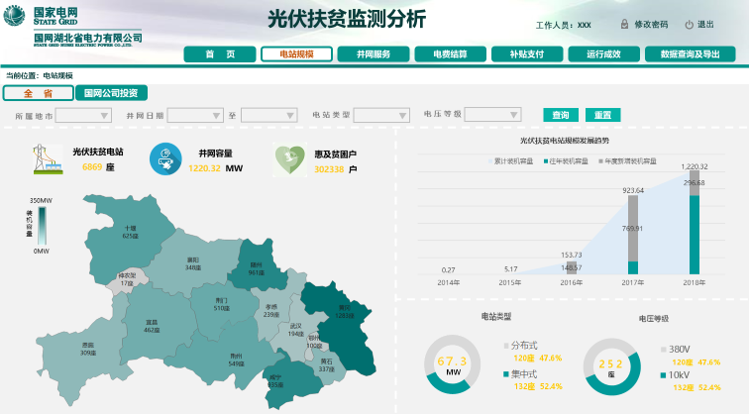Open the 所属地市 dropdown
This screenshot has height=414, width=749.
83,115
